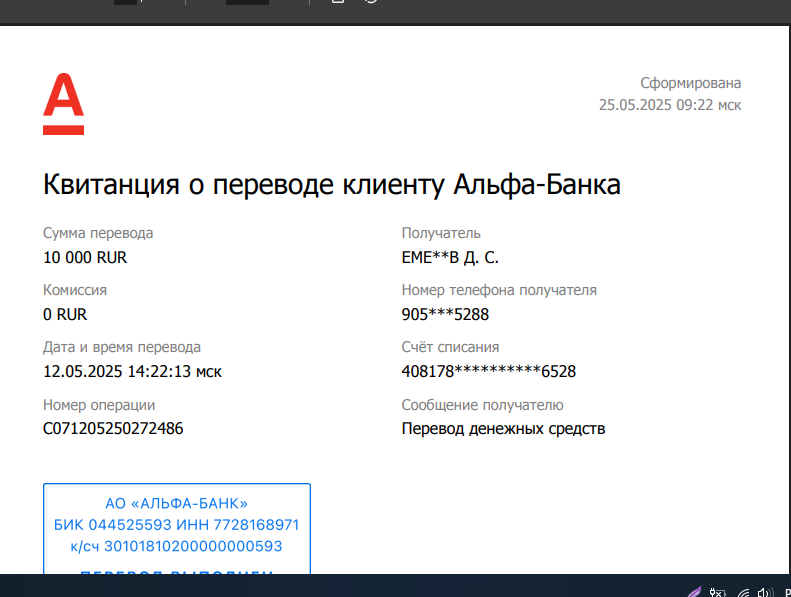Select the 'Дата и время перевода' label
791x597 pixels.
(122, 347)
